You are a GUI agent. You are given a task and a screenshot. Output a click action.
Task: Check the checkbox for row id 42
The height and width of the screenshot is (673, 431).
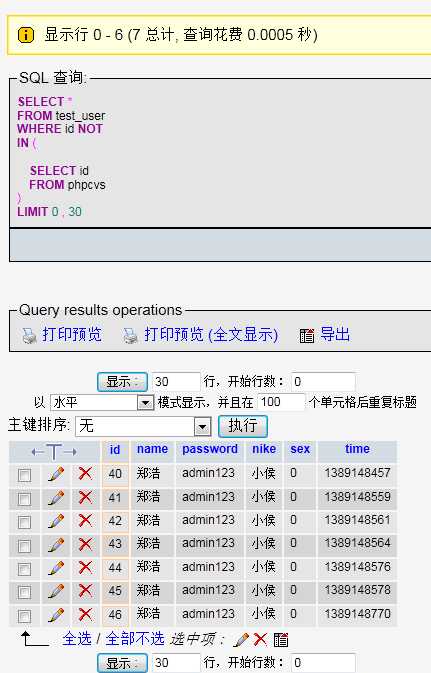click(24, 522)
